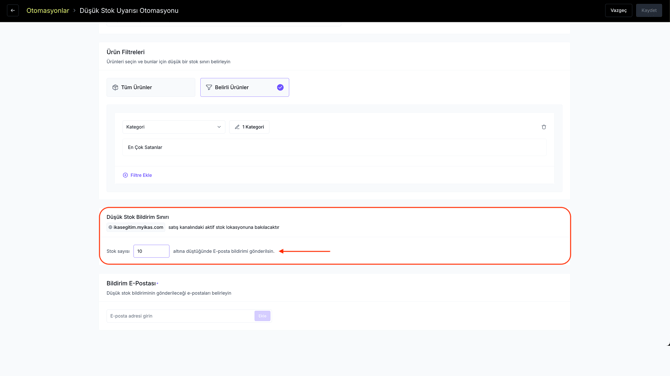Click the box icon in Tüm Ürünler

pyautogui.click(x=115, y=87)
